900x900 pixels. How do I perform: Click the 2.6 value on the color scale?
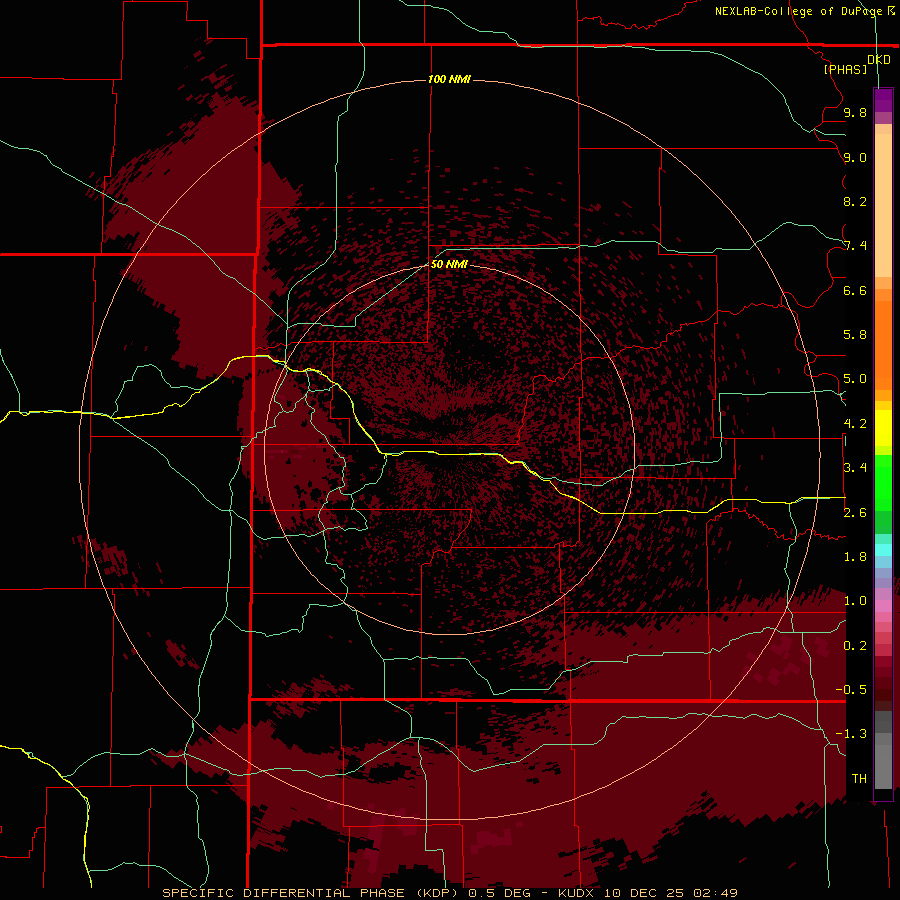click(855, 513)
